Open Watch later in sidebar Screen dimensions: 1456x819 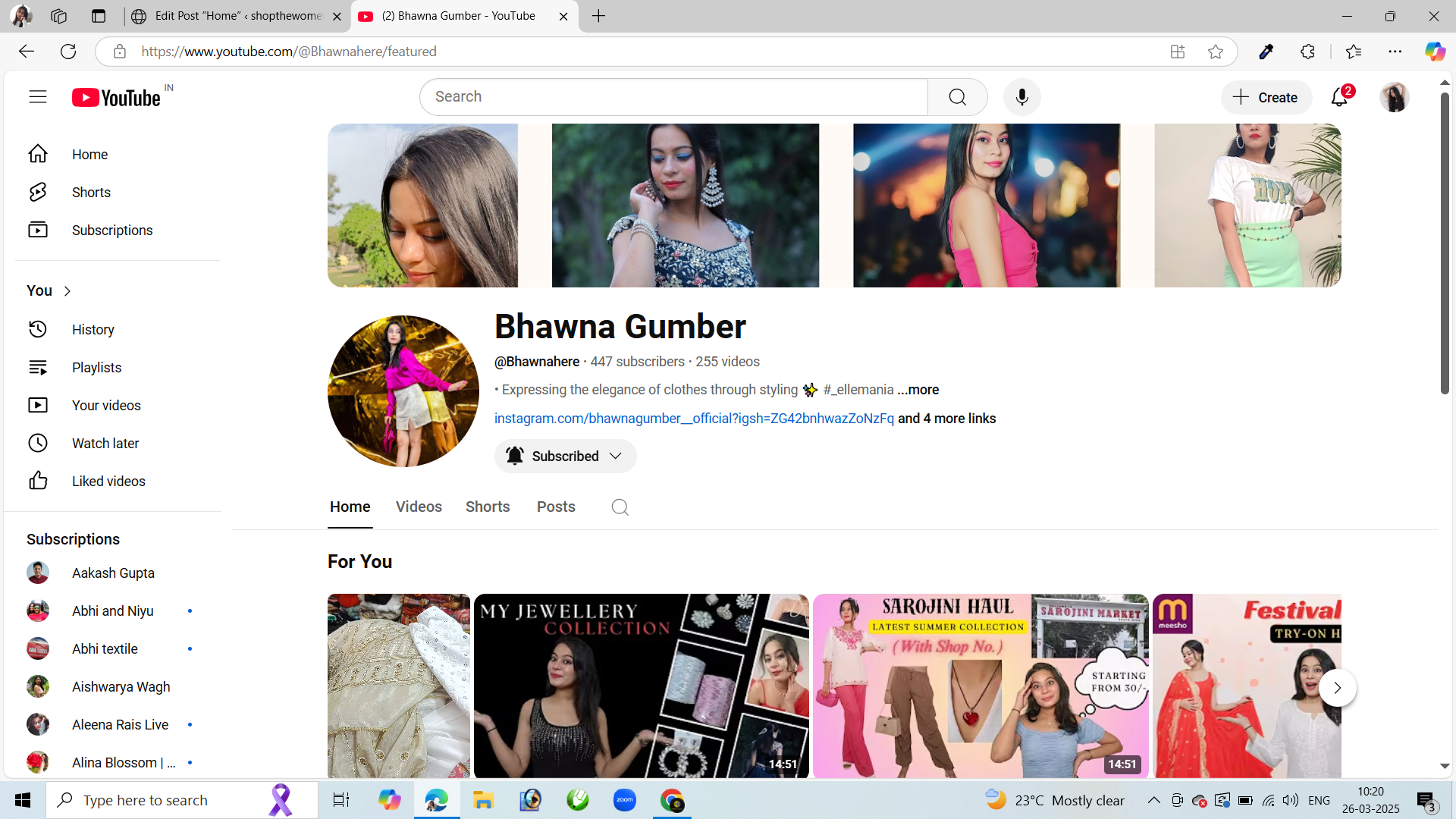(105, 444)
